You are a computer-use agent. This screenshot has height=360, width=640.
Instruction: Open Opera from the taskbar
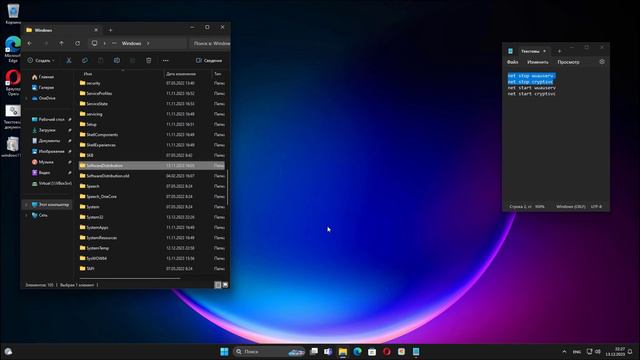click(387, 351)
